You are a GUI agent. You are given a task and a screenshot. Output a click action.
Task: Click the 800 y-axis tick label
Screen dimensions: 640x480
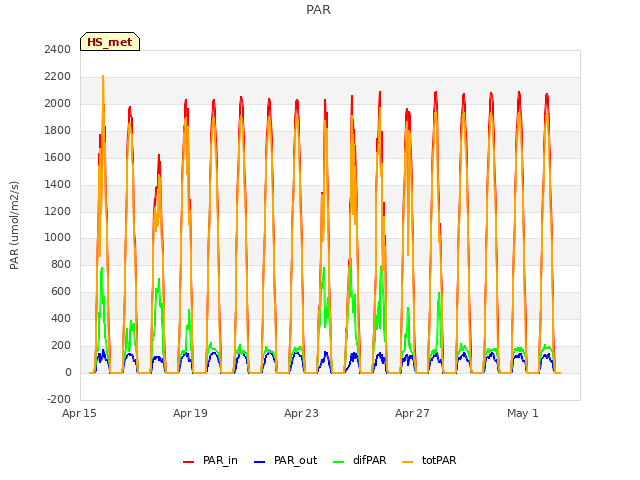pos(61,264)
